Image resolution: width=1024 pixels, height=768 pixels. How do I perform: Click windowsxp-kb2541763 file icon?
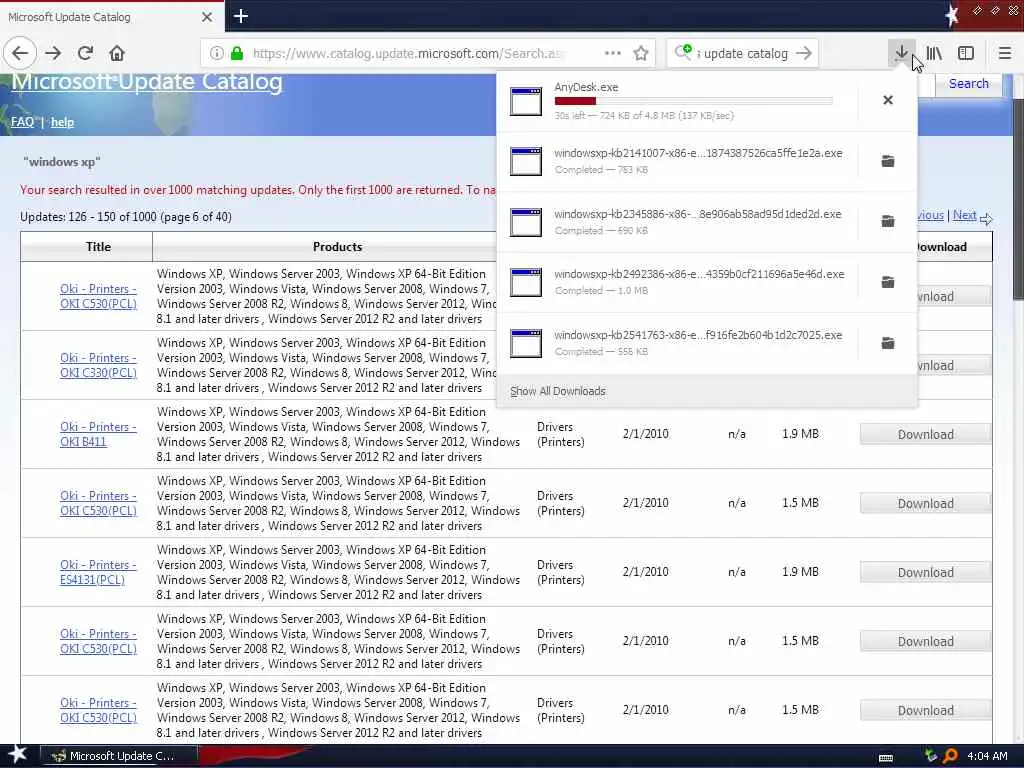[x=526, y=343]
